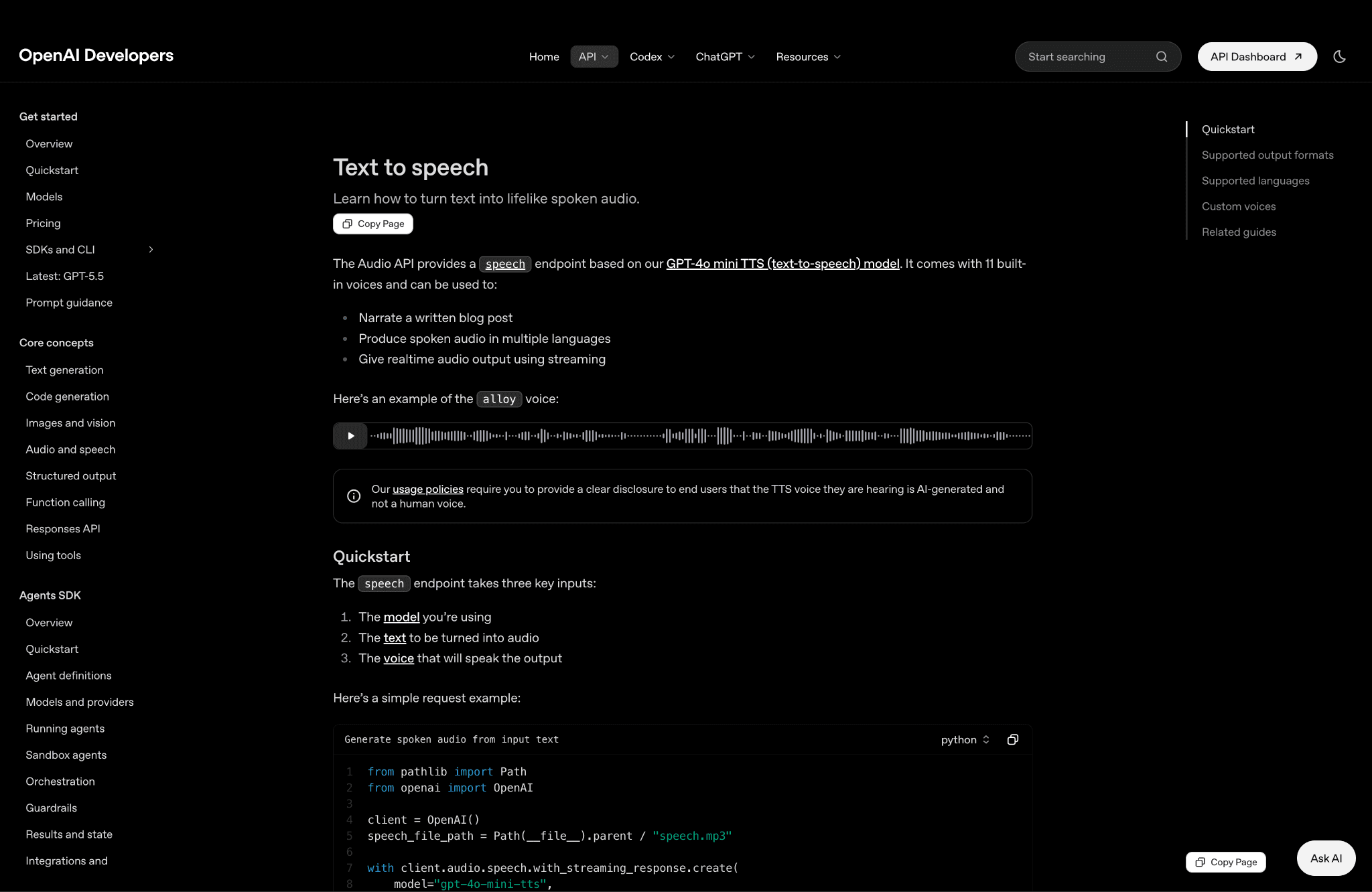The image size is (1372, 892).
Task: Open Structured output page
Action: [x=70, y=476]
